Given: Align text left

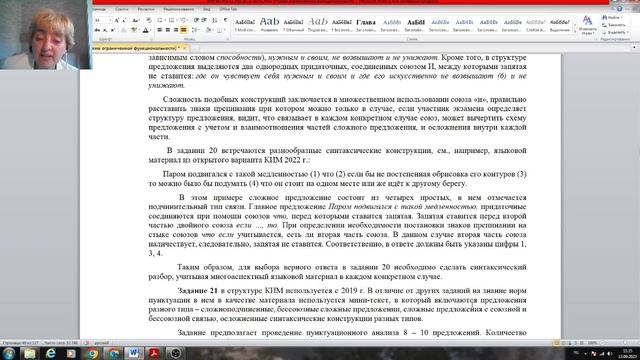Looking at the screenshot, I should 160,30.
